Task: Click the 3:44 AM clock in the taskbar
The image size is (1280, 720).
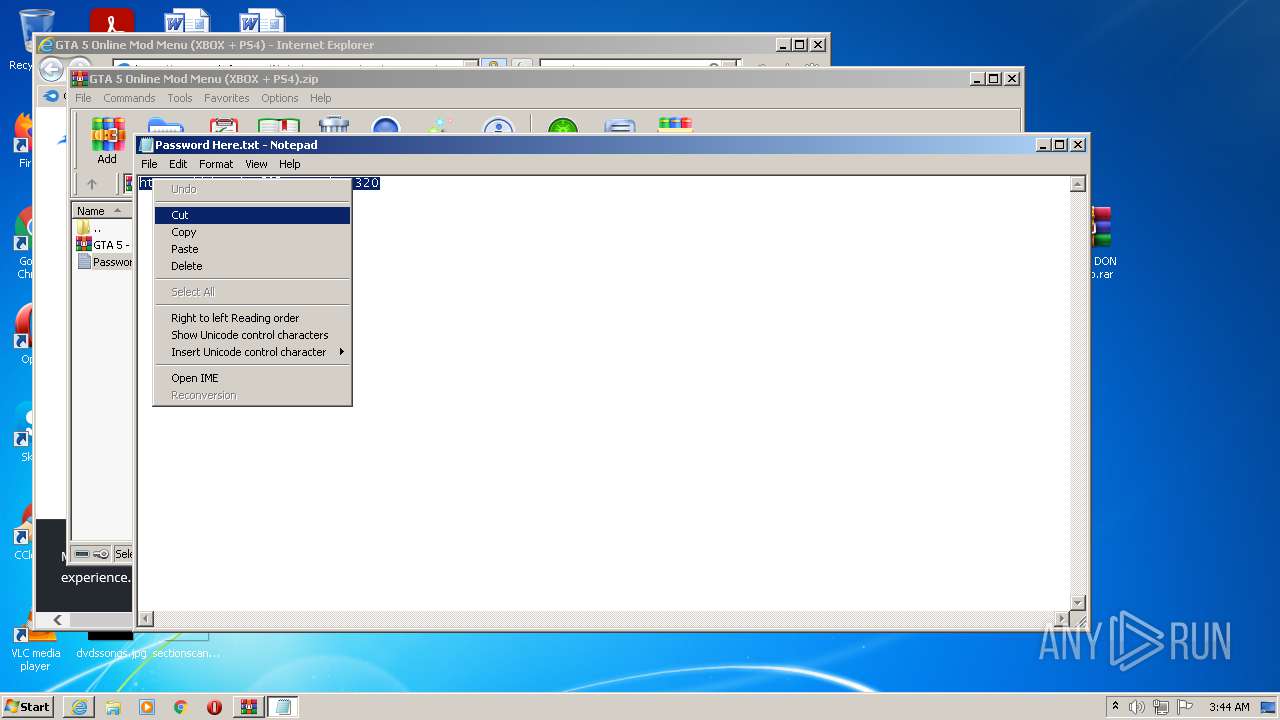Action: click(x=1229, y=707)
